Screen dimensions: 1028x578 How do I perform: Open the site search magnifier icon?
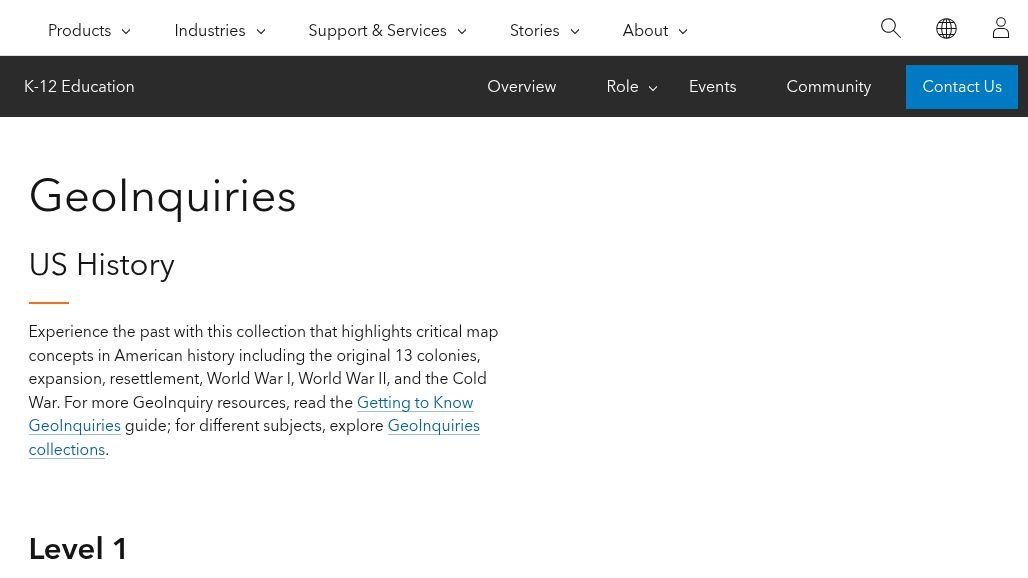(x=890, y=28)
